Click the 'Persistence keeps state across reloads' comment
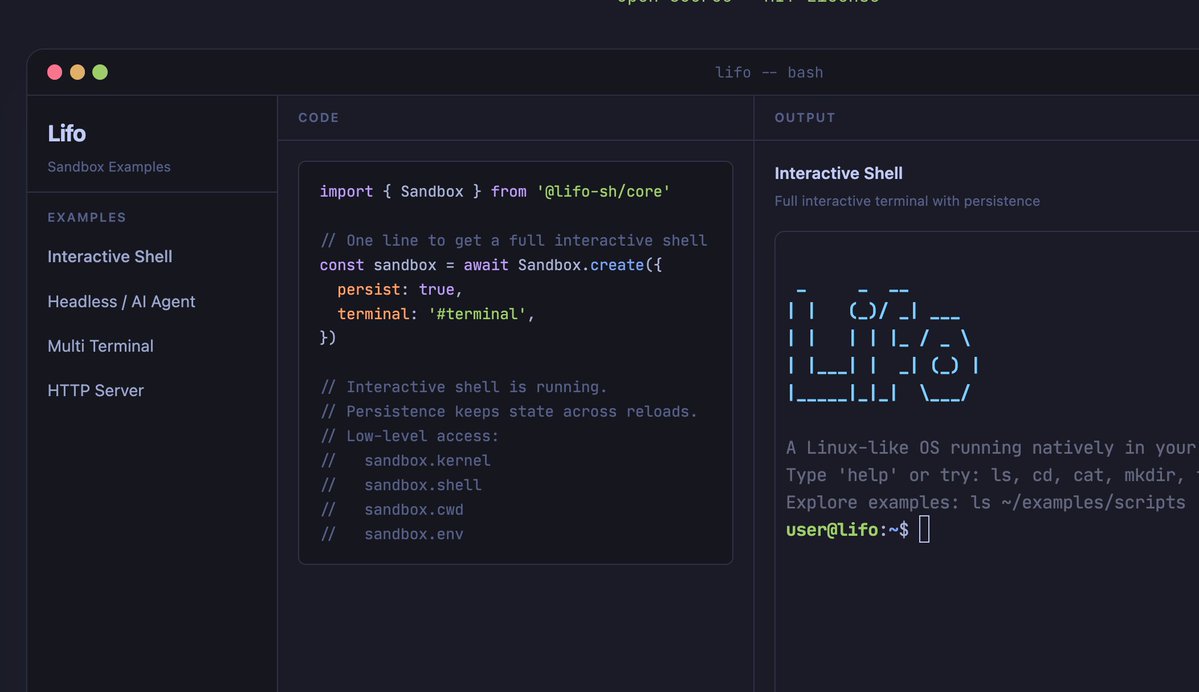The image size is (1199, 692). (x=509, y=412)
